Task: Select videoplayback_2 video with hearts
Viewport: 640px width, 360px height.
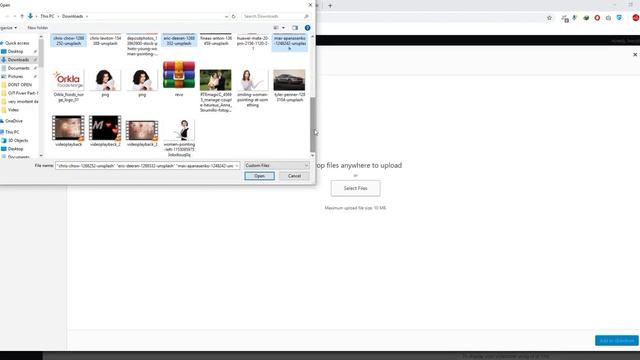Action: (105, 128)
